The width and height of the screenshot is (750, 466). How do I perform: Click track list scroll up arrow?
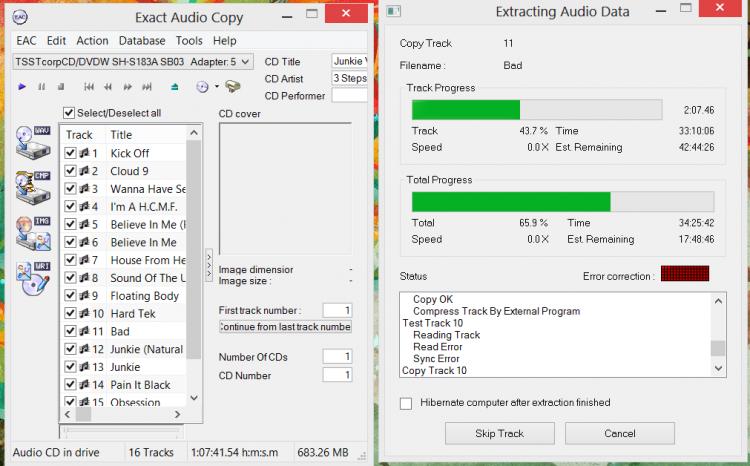(194, 133)
